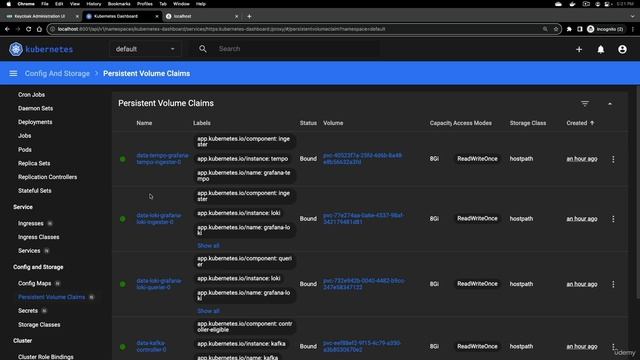Open the Bookmarks menu in menu bar
Image resolution: width=640 pixels, height=360 pixels.
[119, 4]
